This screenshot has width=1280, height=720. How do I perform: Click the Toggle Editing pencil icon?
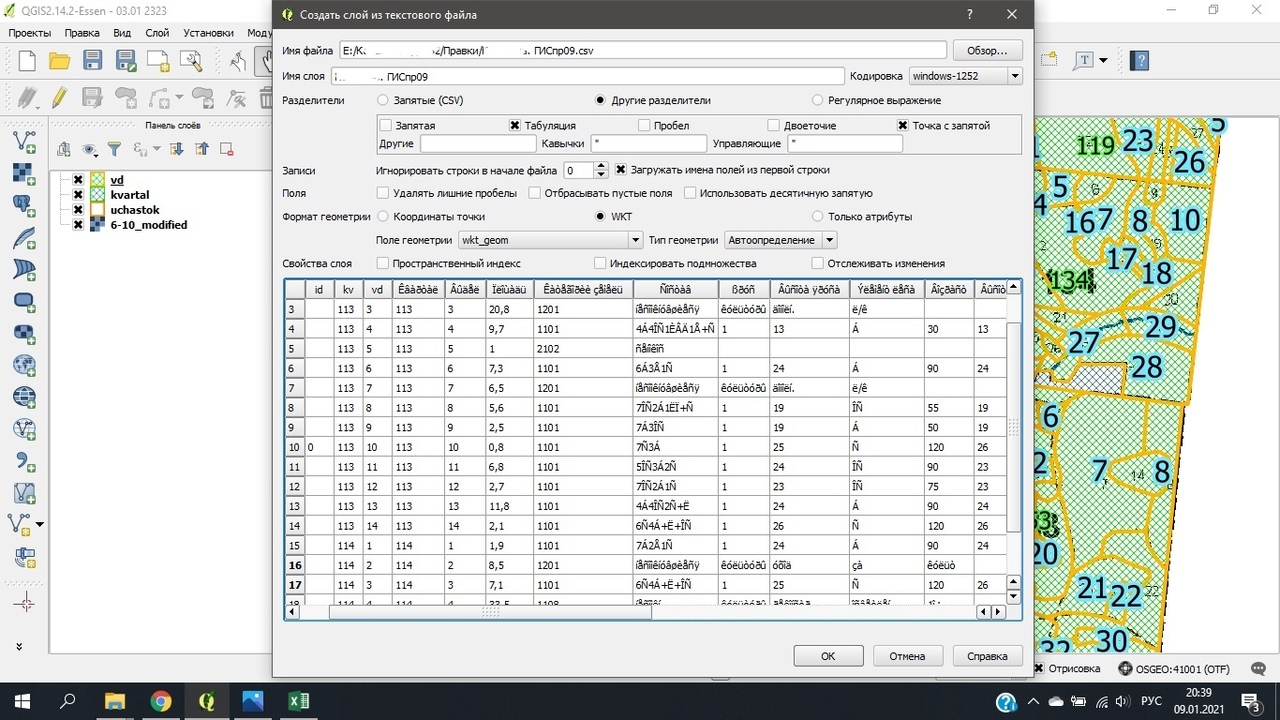(x=59, y=98)
